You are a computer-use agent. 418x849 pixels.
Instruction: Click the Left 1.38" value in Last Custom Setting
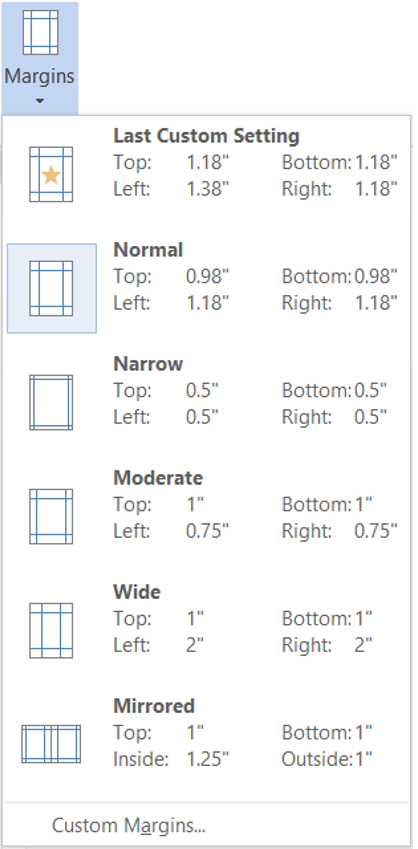207,189
